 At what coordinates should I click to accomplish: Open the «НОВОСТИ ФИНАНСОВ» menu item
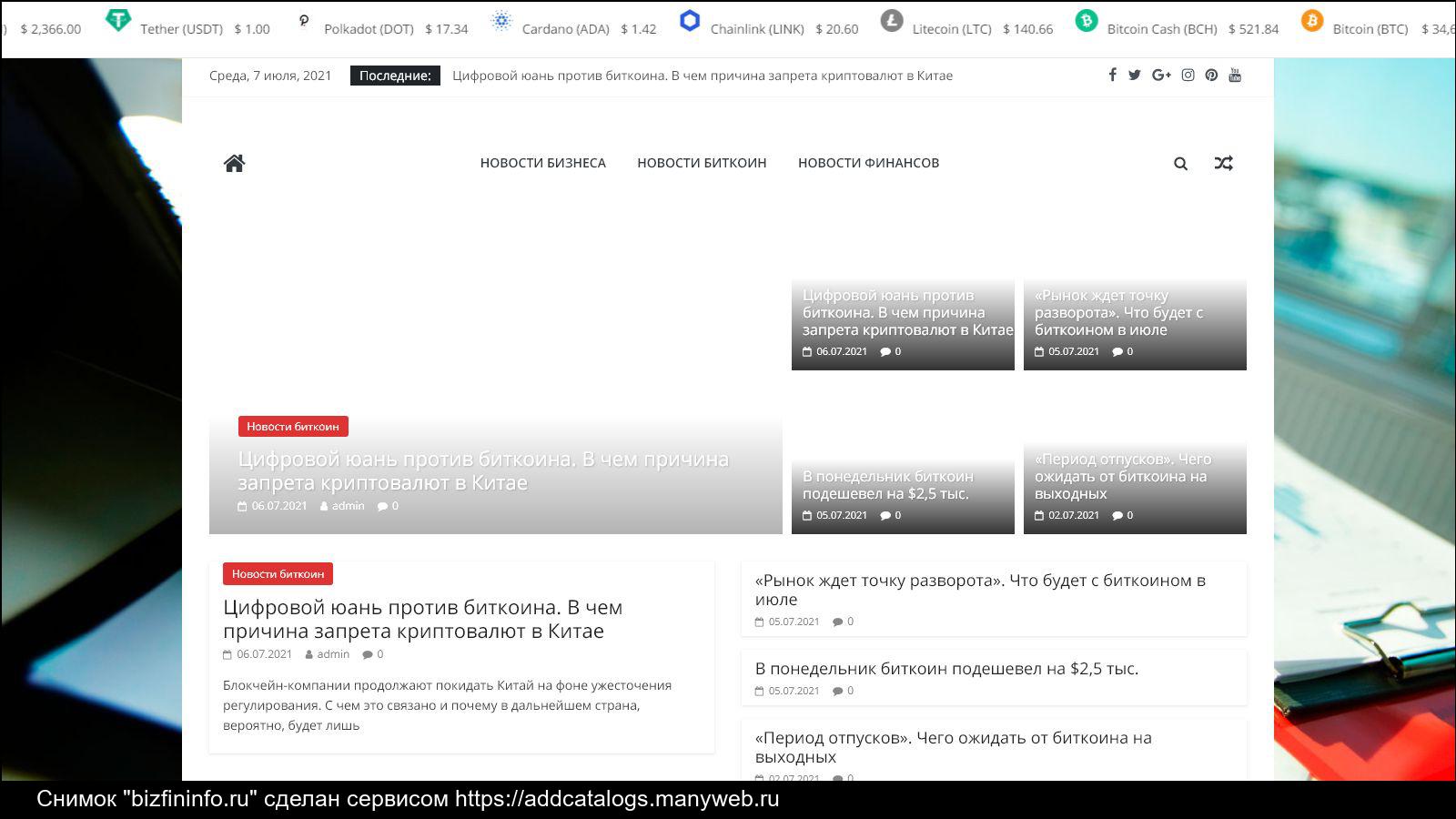(x=868, y=163)
